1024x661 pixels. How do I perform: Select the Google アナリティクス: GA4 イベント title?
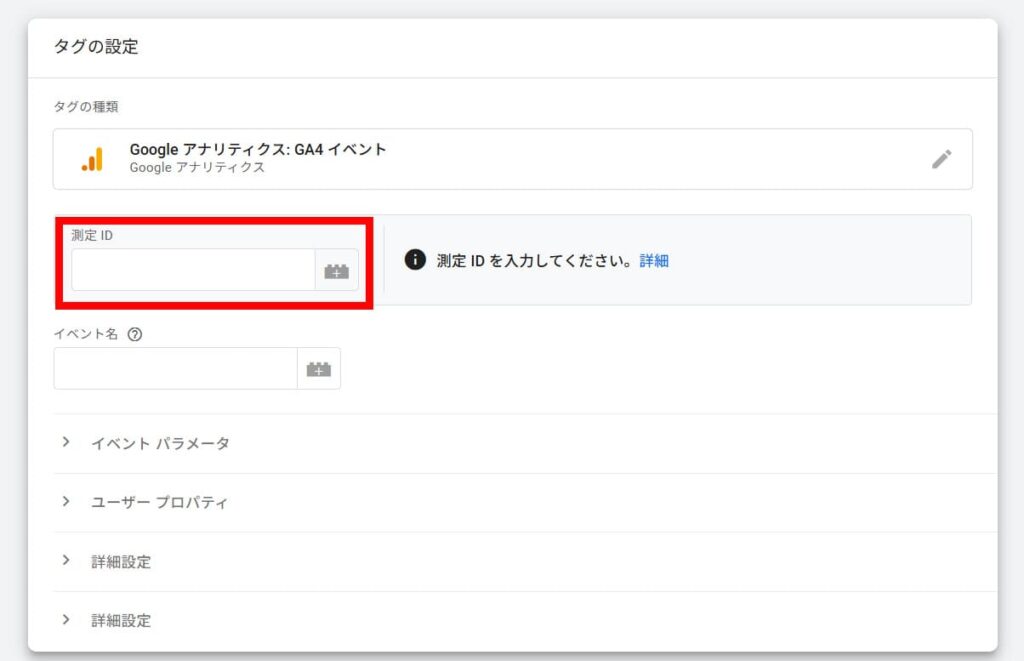258,150
